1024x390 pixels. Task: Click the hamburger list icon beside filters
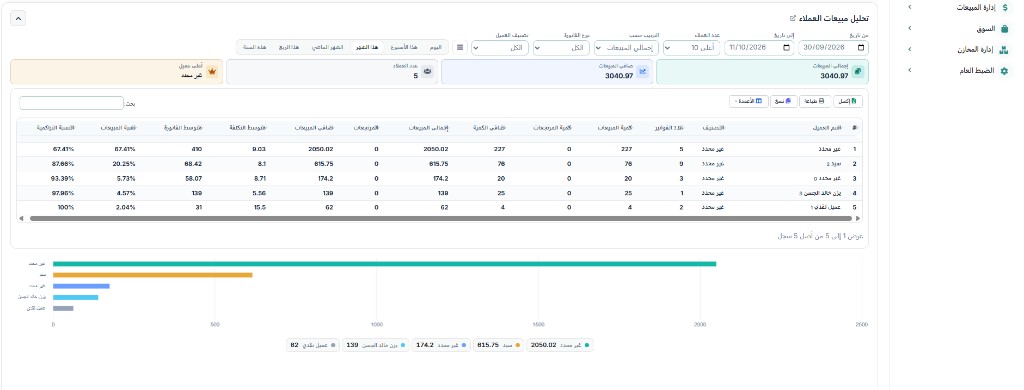tap(460, 48)
